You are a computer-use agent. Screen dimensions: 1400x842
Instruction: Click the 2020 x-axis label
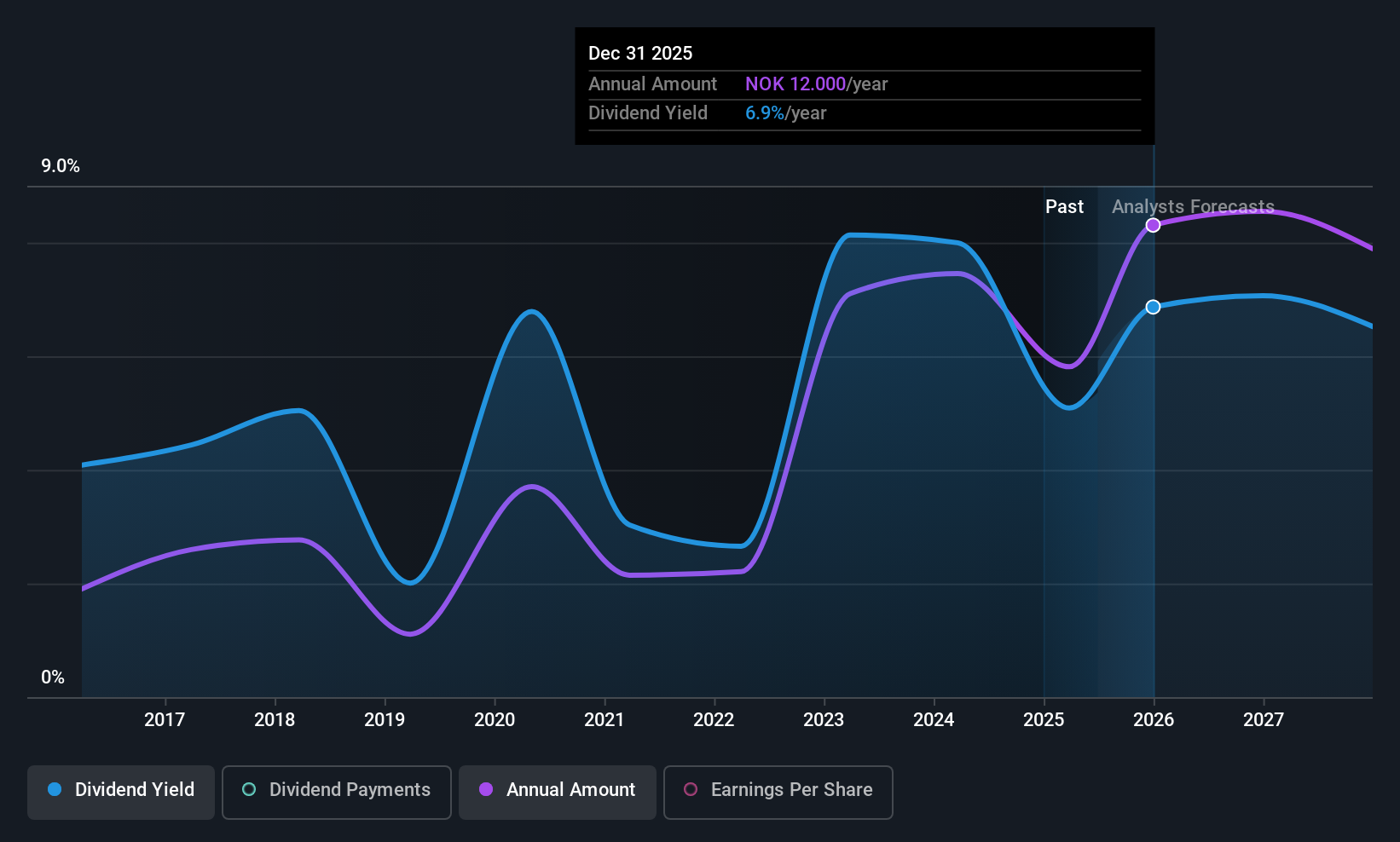coord(495,720)
